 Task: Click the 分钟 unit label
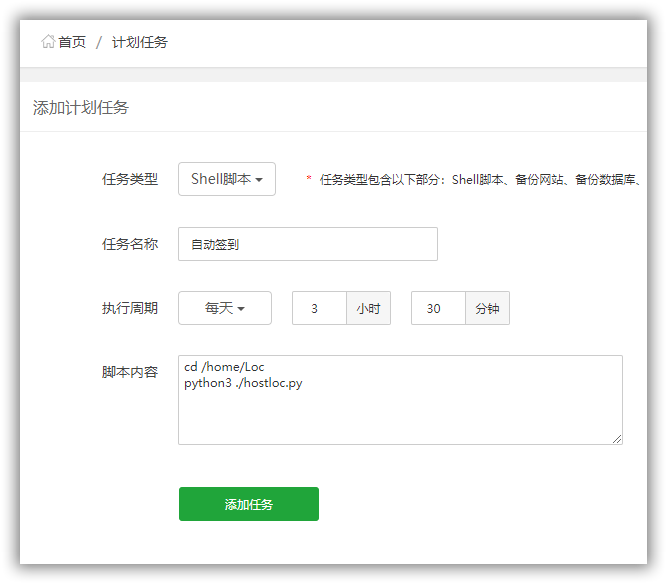click(487, 308)
